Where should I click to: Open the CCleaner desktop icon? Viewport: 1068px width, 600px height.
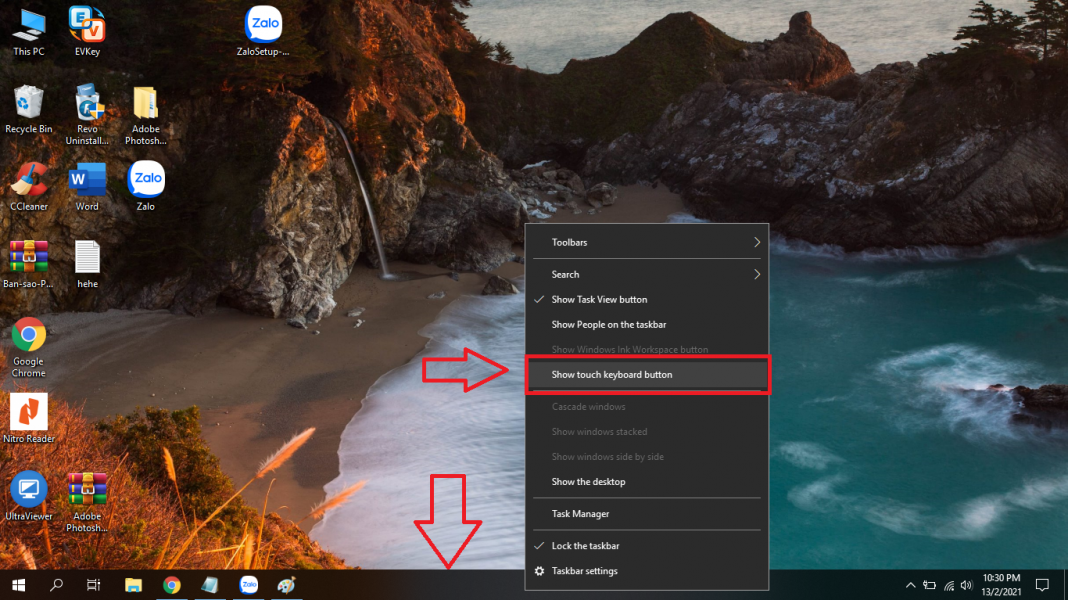point(29,183)
